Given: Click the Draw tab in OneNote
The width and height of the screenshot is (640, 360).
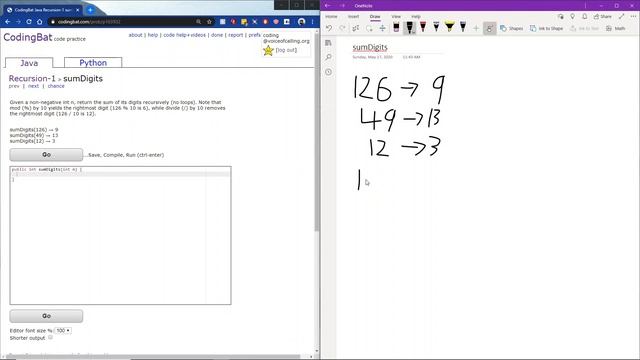Looking at the screenshot, I should [375, 16].
